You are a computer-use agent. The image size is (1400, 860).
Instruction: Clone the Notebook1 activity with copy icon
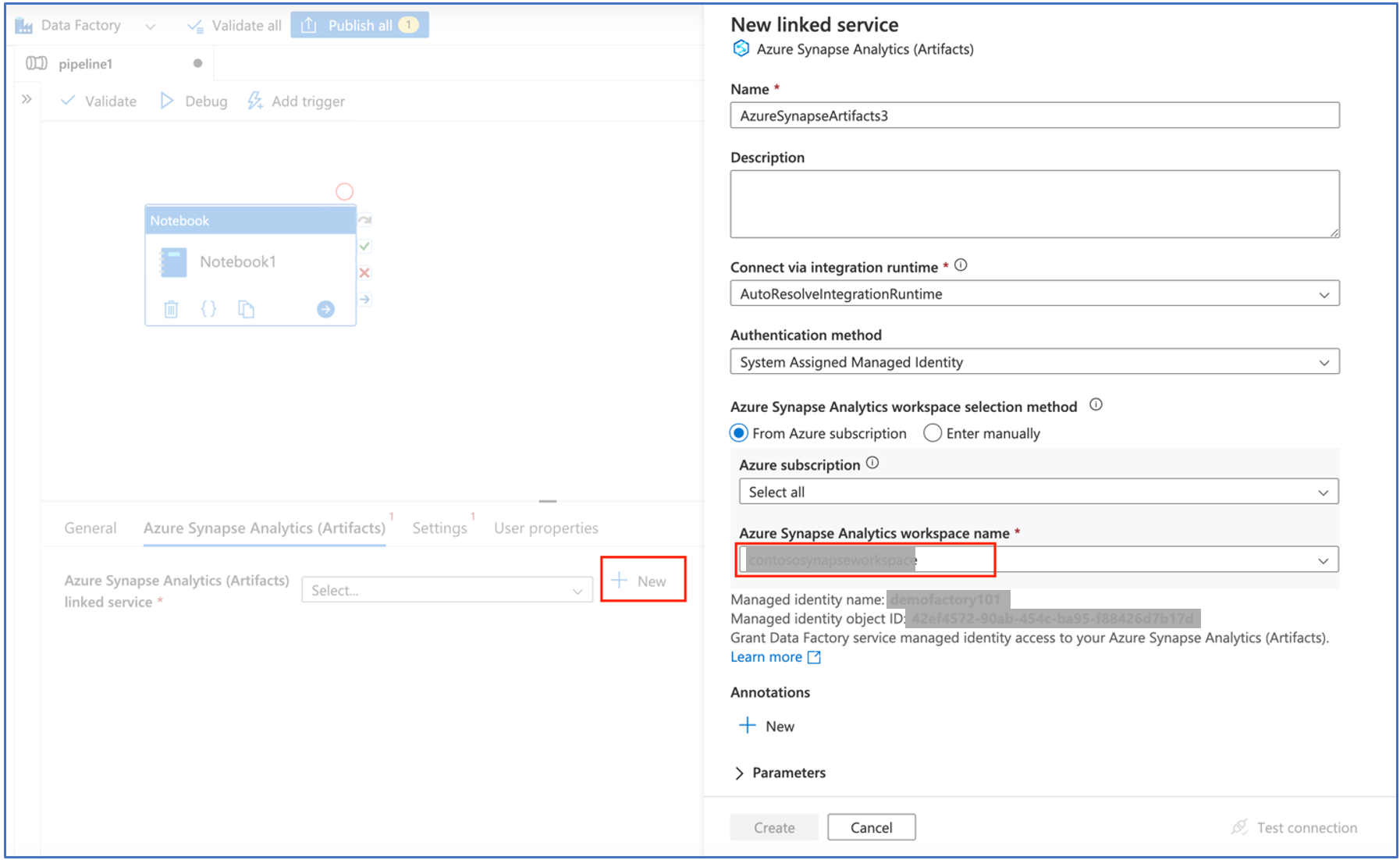[x=246, y=310]
